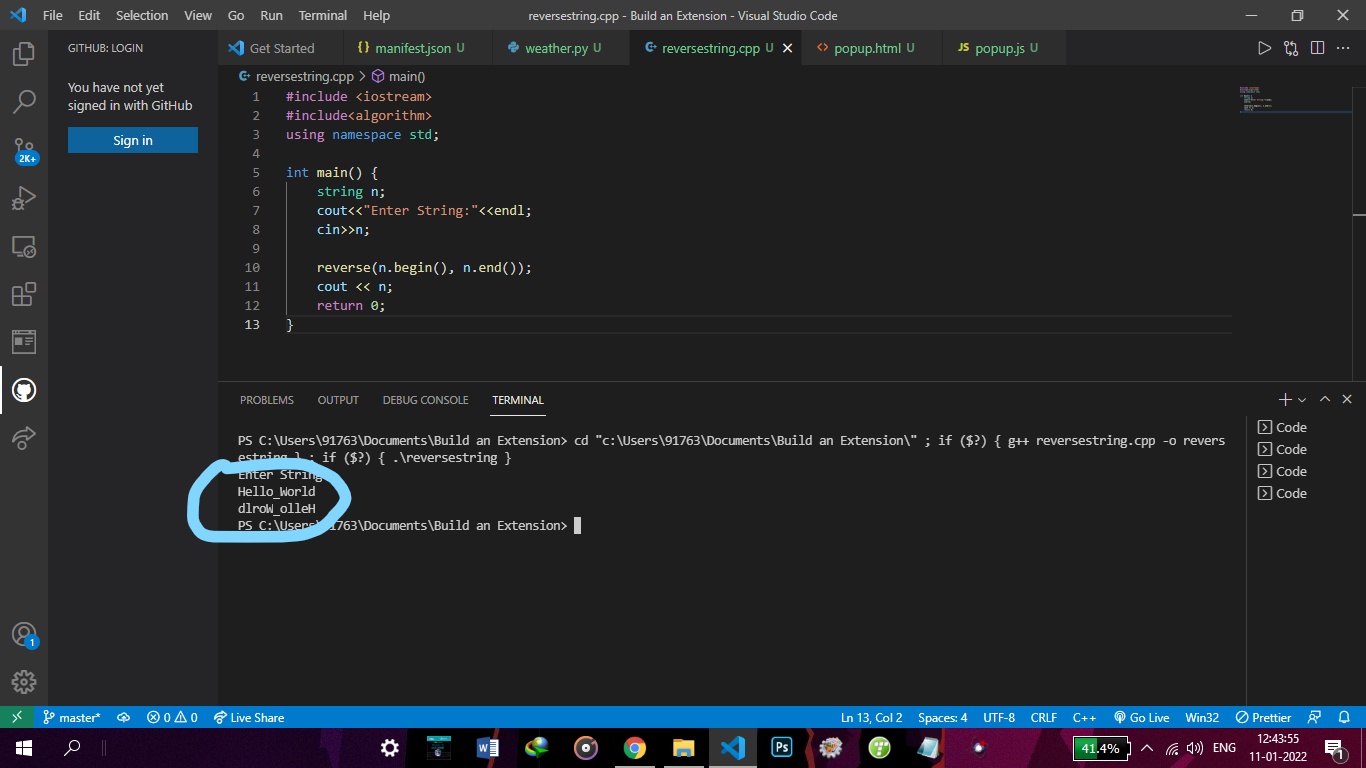Viewport: 1366px width, 768px height.
Task: Change the UTF-8 encoding setting
Action: 999,717
